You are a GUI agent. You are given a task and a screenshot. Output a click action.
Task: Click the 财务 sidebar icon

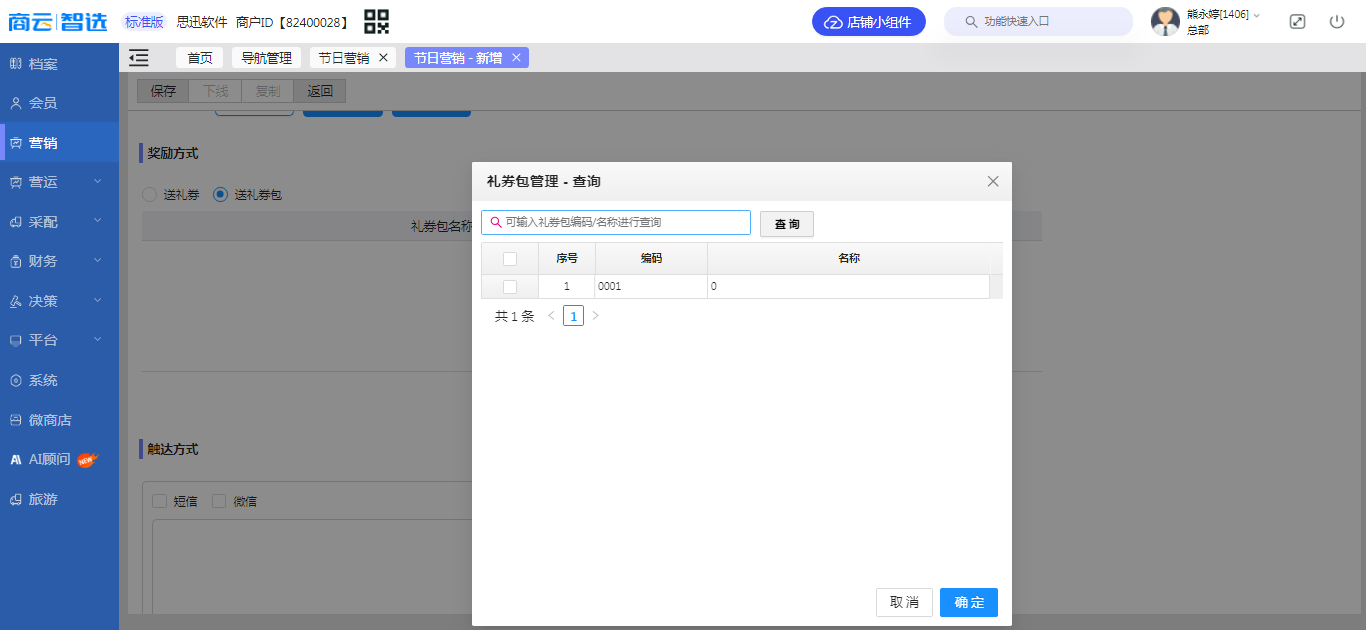[x=16, y=261]
